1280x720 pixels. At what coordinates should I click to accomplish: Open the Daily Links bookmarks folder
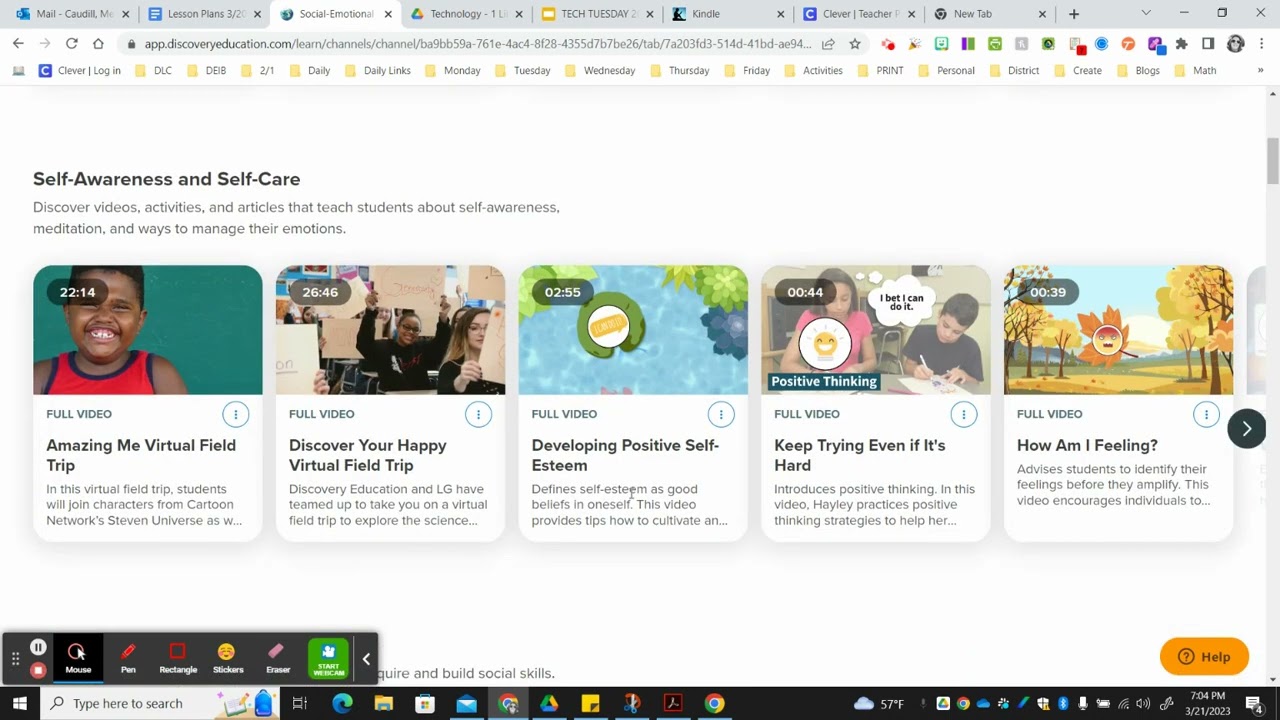coord(376,71)
